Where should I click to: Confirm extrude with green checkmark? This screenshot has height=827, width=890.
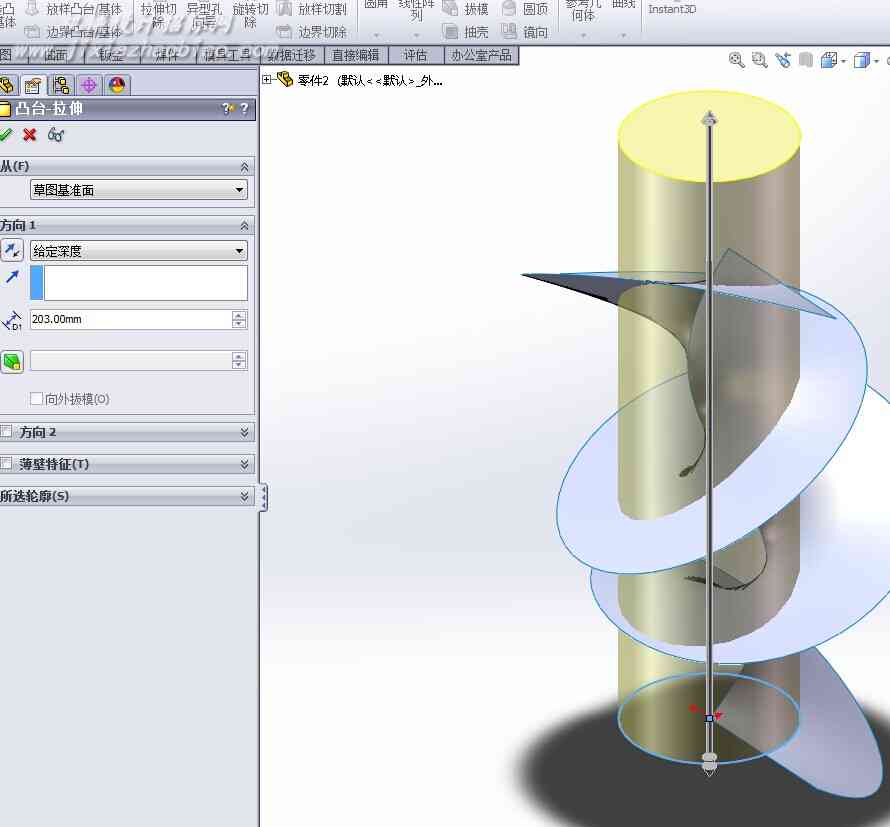(x=5, y=135)
